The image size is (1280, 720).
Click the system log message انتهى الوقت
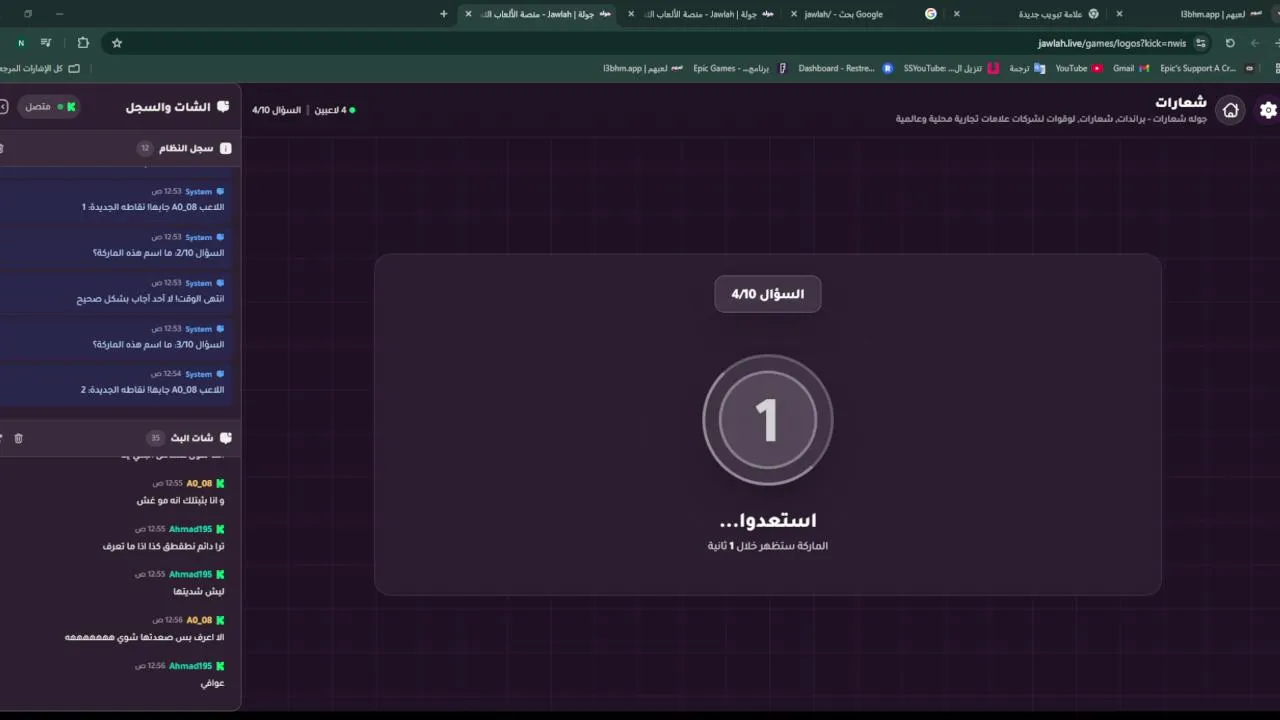point(150,299)
